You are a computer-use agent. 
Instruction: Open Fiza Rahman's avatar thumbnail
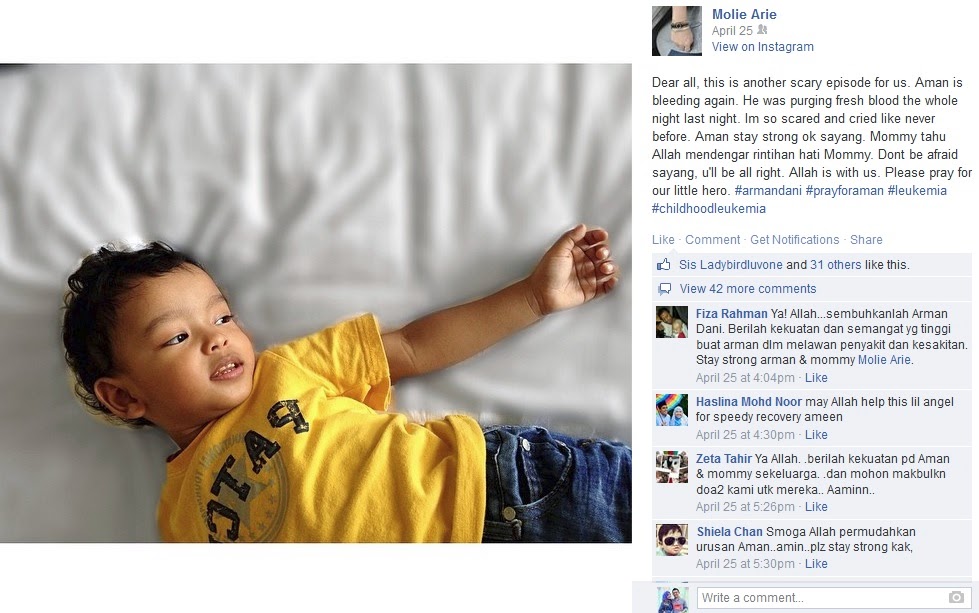[672, 322]
